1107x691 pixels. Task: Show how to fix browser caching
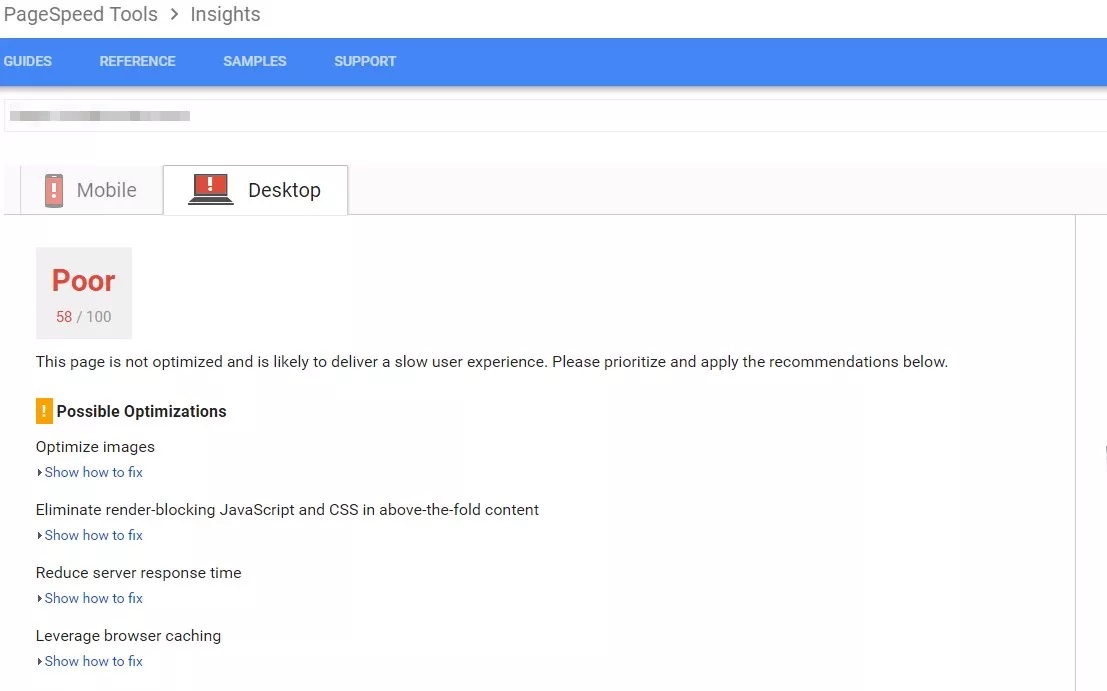click(93, 661)
